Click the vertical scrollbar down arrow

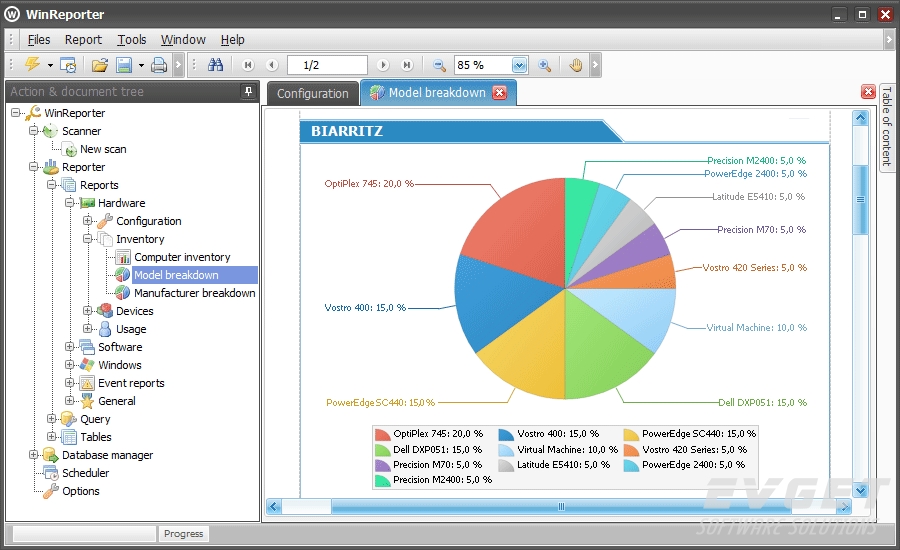point(860,490)
